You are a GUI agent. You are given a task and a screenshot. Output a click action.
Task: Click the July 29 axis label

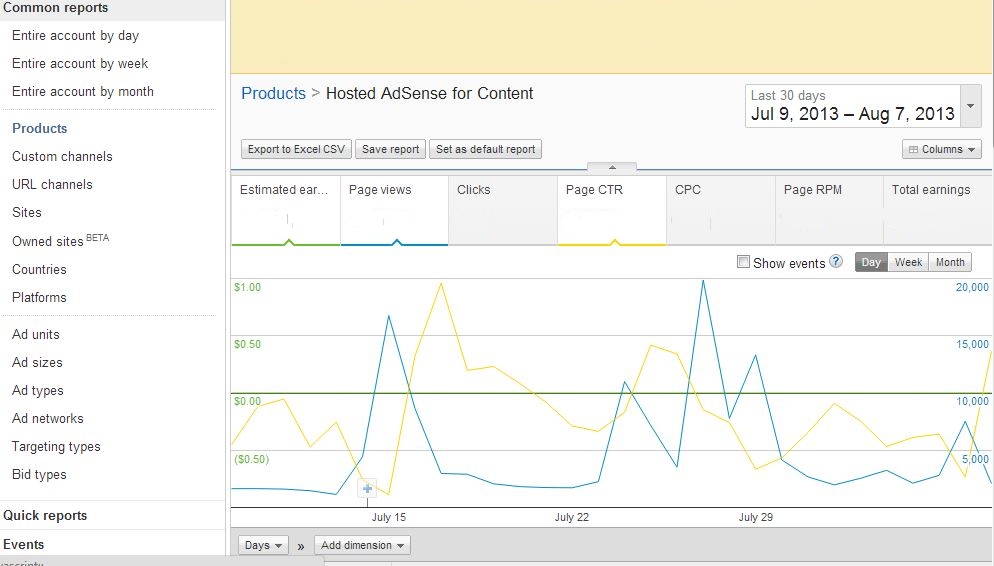pyautogui.click(x=756, y=517)
